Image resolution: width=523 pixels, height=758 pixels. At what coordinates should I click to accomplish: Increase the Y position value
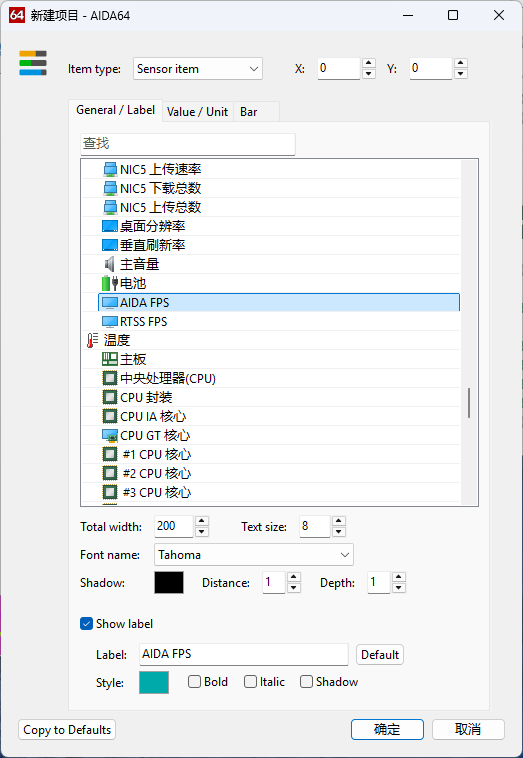[x=461, y=63]
